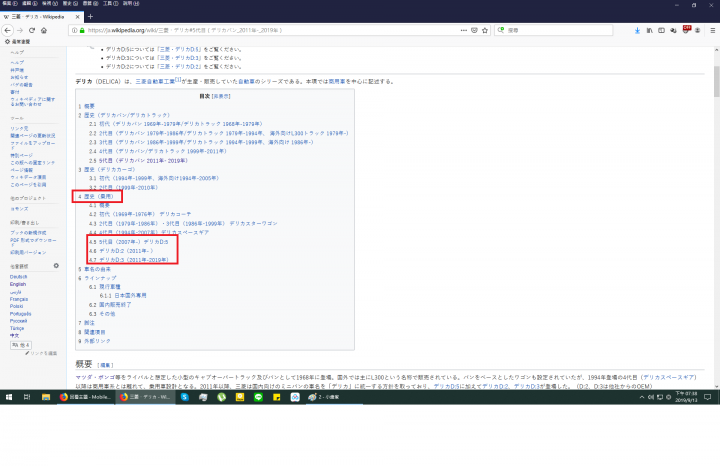Click the page vertical scrollbar thumb
720x466 pixels.
[x=716, y=82]
